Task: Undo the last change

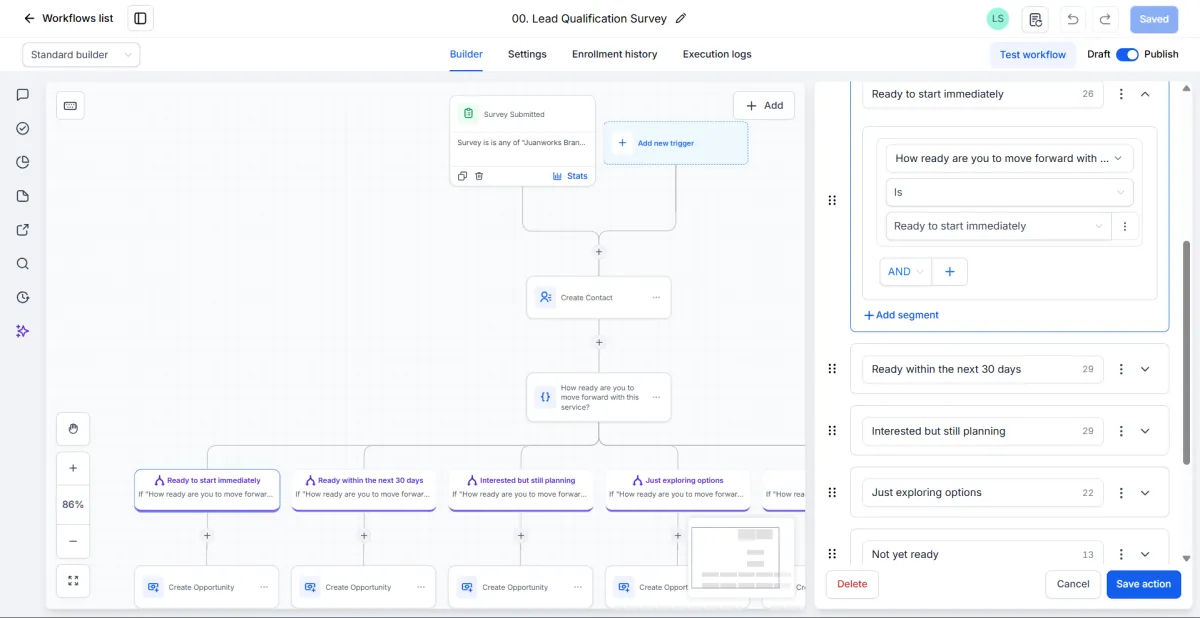Action: coord(1073,19)
